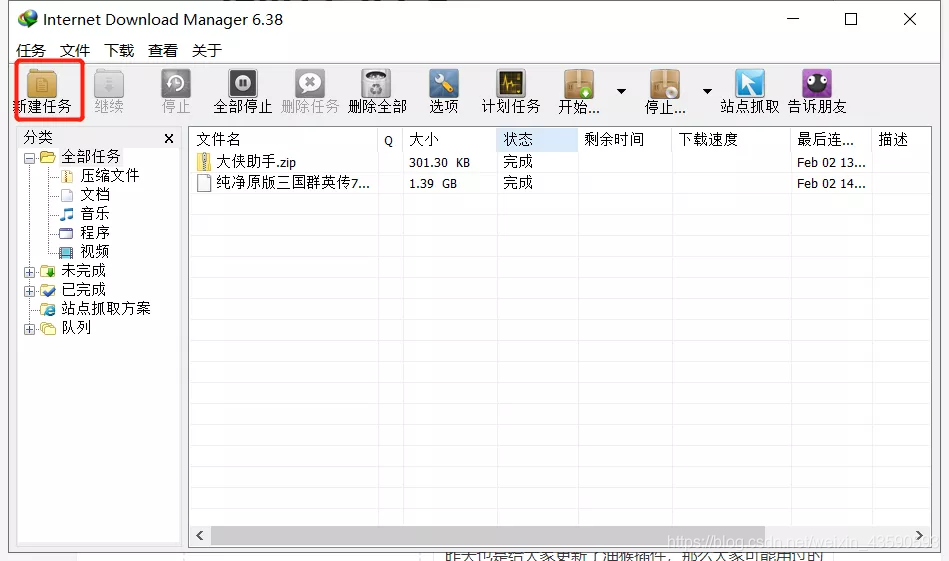
Task: Open the 关于 menu
Action: (x=207, y=51)
